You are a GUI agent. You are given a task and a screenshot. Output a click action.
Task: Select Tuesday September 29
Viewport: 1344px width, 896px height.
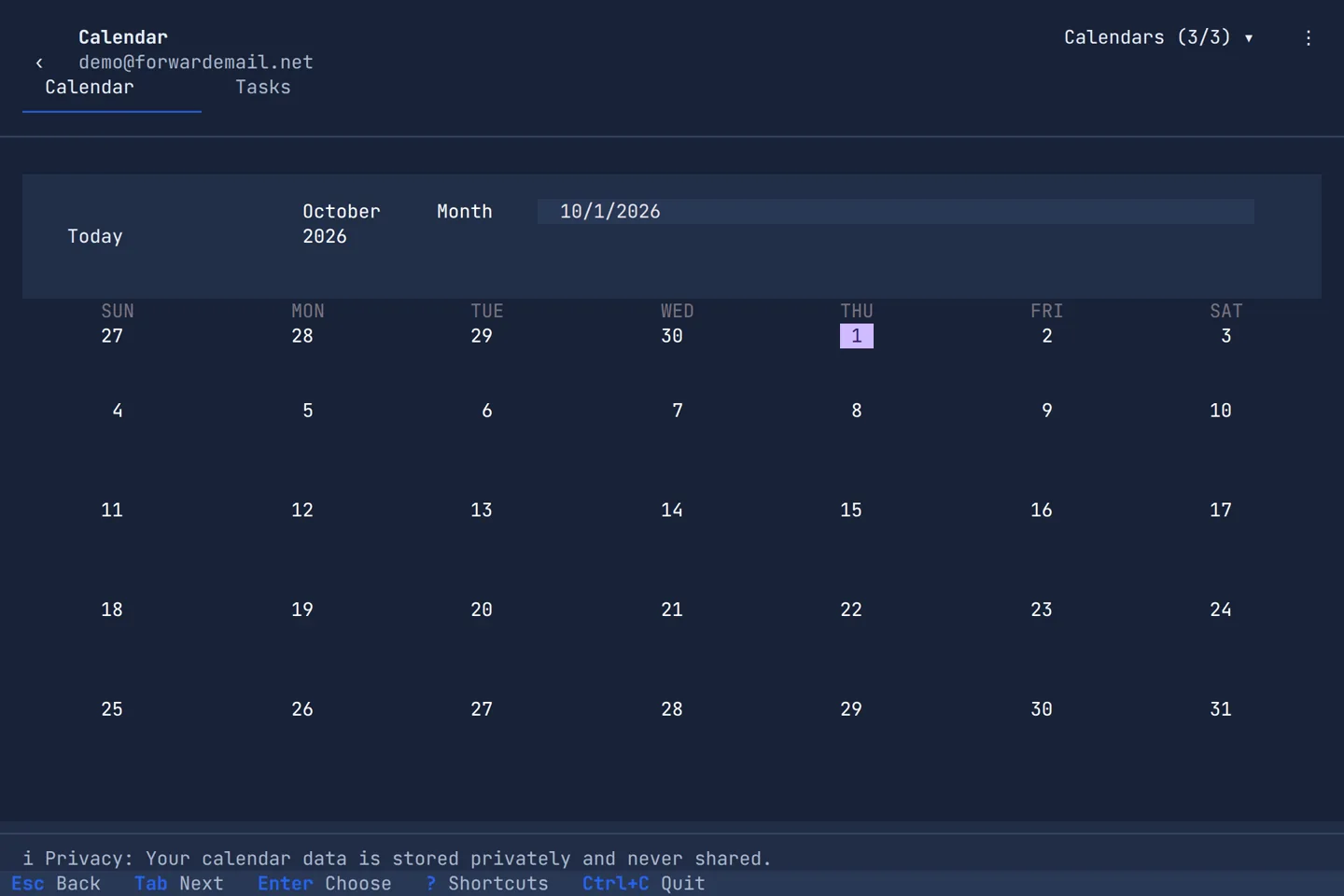[x=482, y=336]
